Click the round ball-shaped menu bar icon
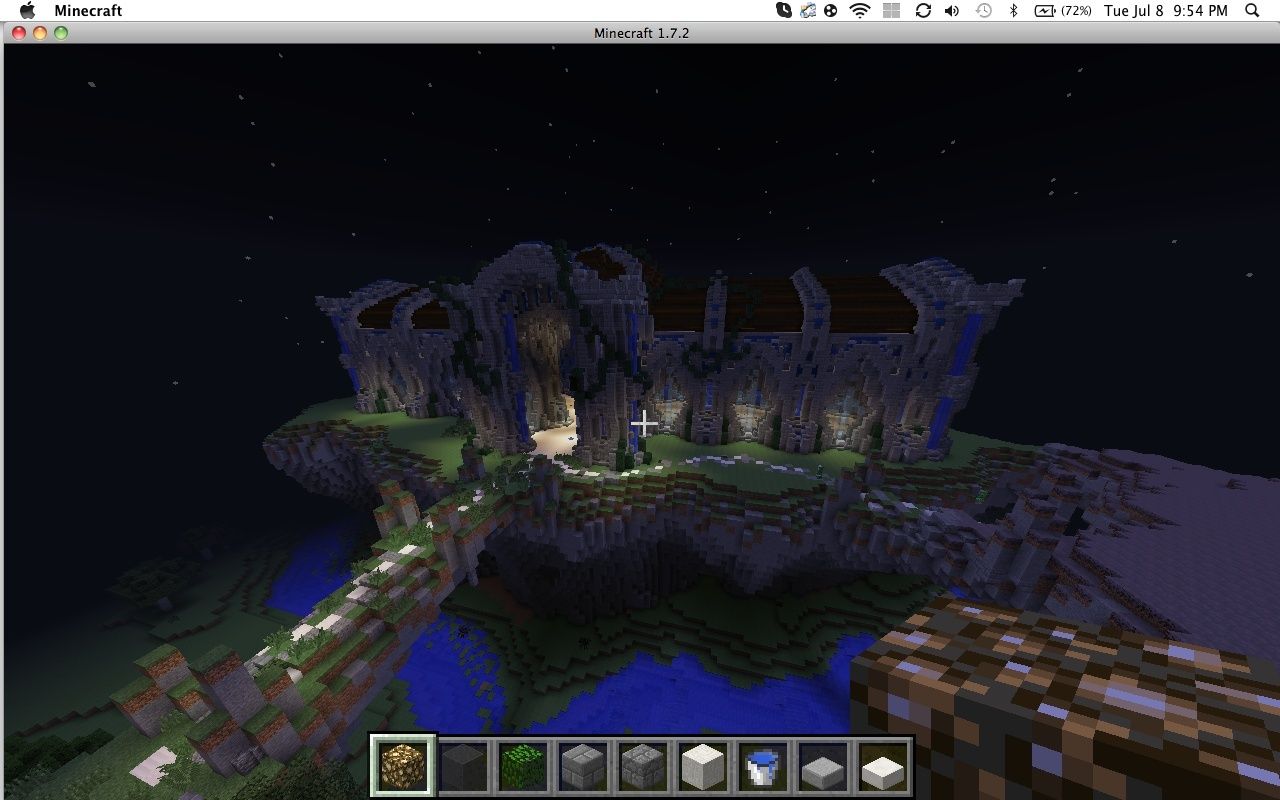This screenshot has width=1280, height=800. point(830,10)
